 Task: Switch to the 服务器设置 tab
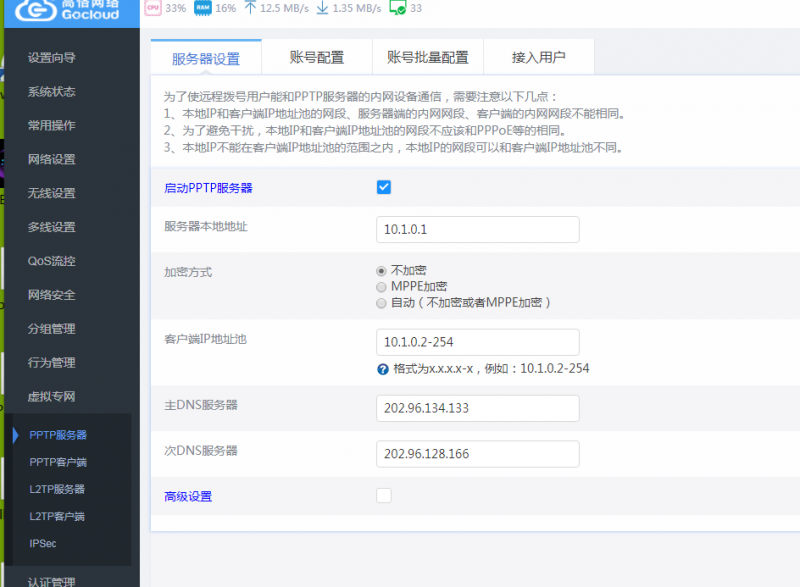(x=206, y=58)
